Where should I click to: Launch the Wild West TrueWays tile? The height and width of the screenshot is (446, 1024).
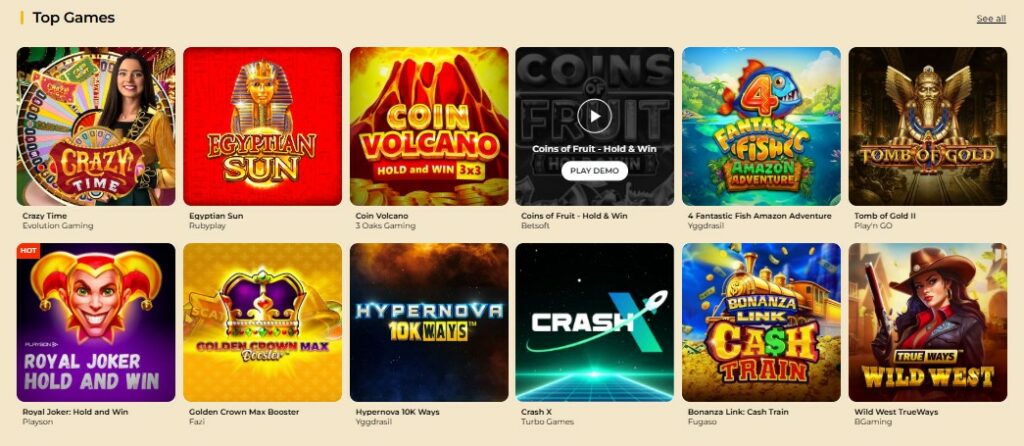928,323
